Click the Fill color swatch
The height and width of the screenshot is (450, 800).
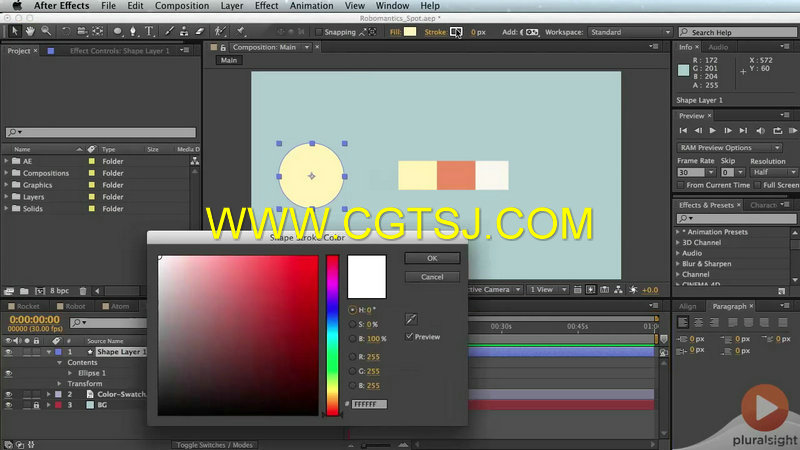tap(410, 32)
